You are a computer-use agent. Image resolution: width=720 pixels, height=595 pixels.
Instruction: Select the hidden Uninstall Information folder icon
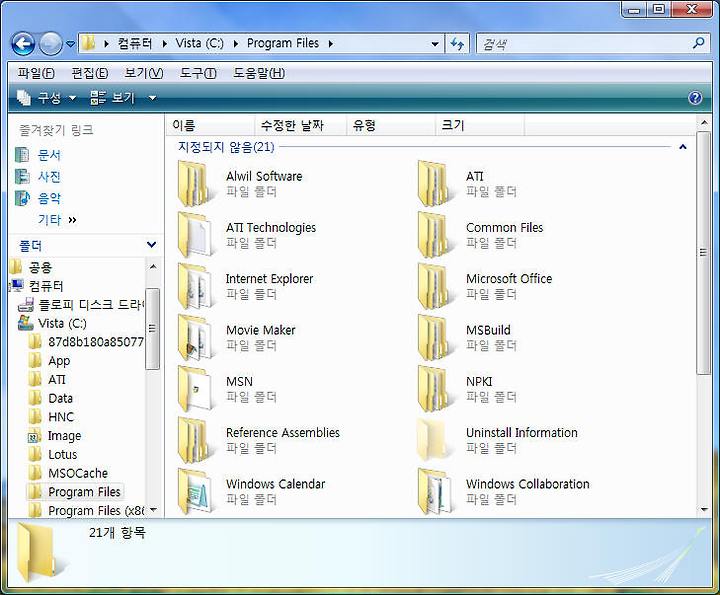coord(435,440)
